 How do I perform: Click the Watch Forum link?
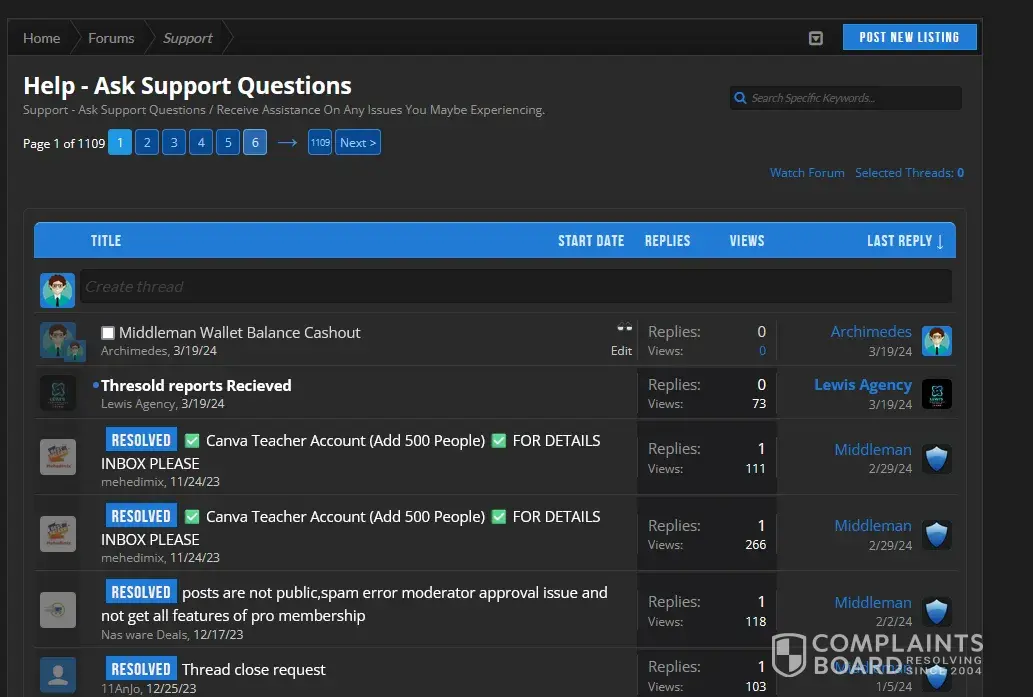[x=806, y=173]
